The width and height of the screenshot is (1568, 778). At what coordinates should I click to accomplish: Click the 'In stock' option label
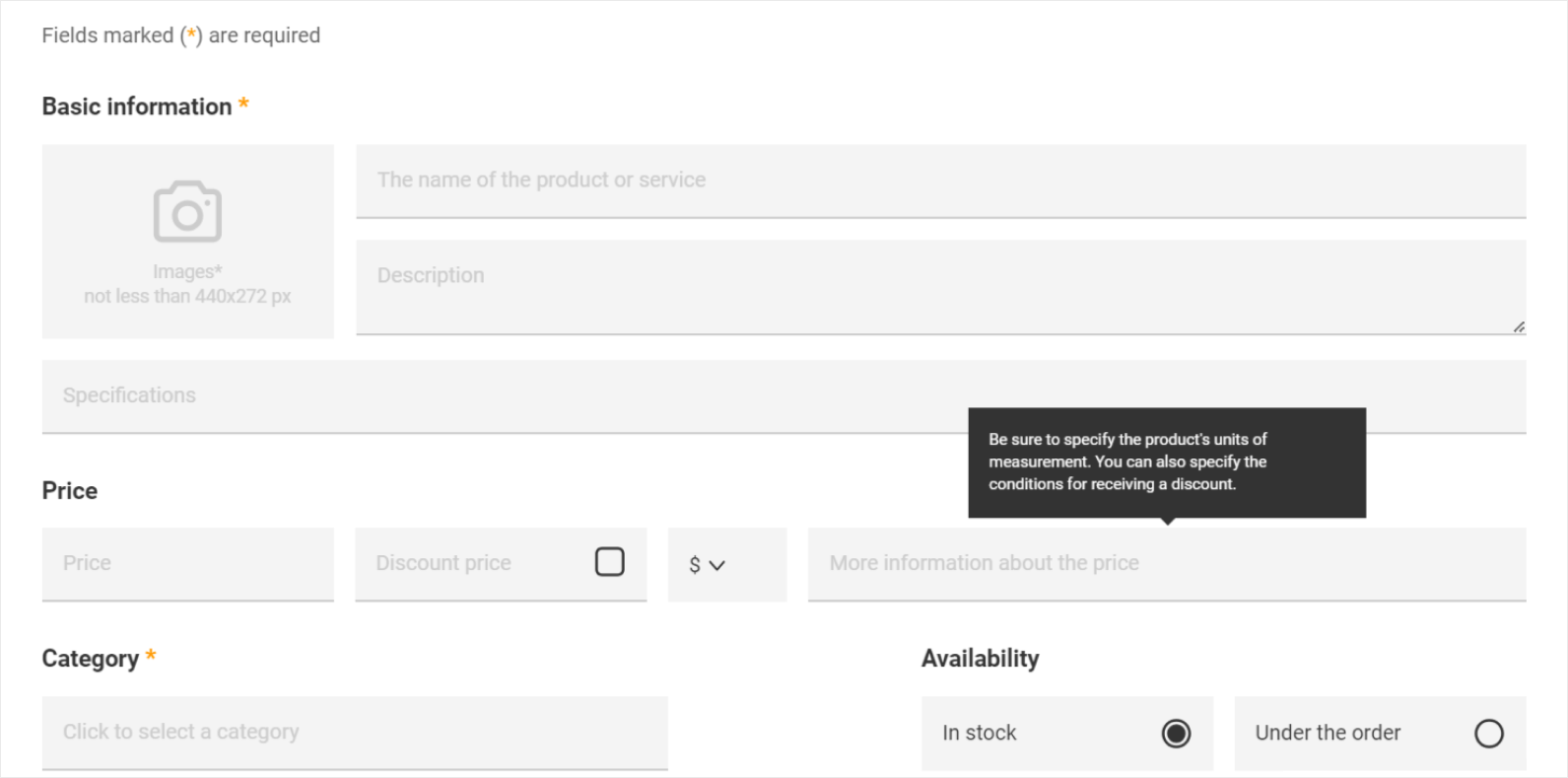[x=979, y=734]
